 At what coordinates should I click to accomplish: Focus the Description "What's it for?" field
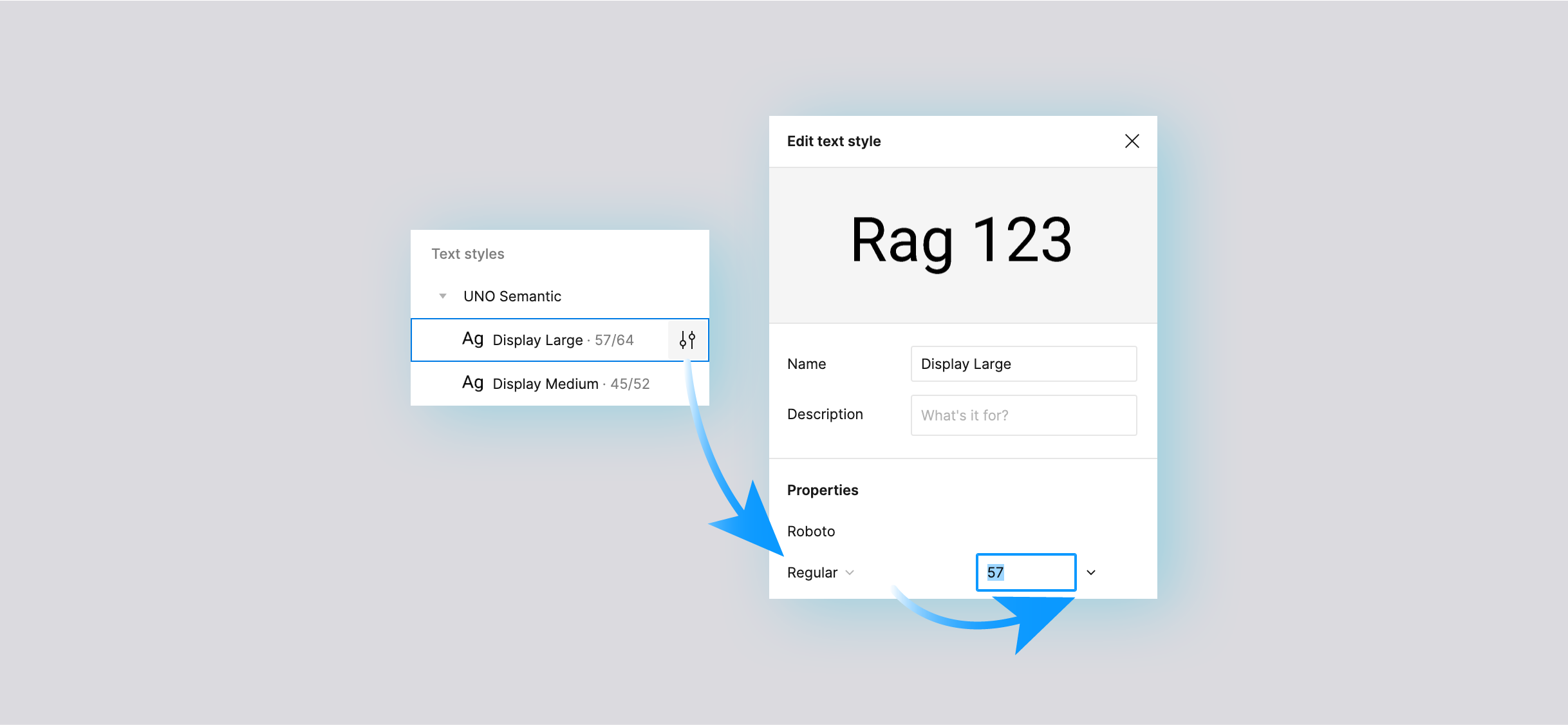pos(1023,415)
